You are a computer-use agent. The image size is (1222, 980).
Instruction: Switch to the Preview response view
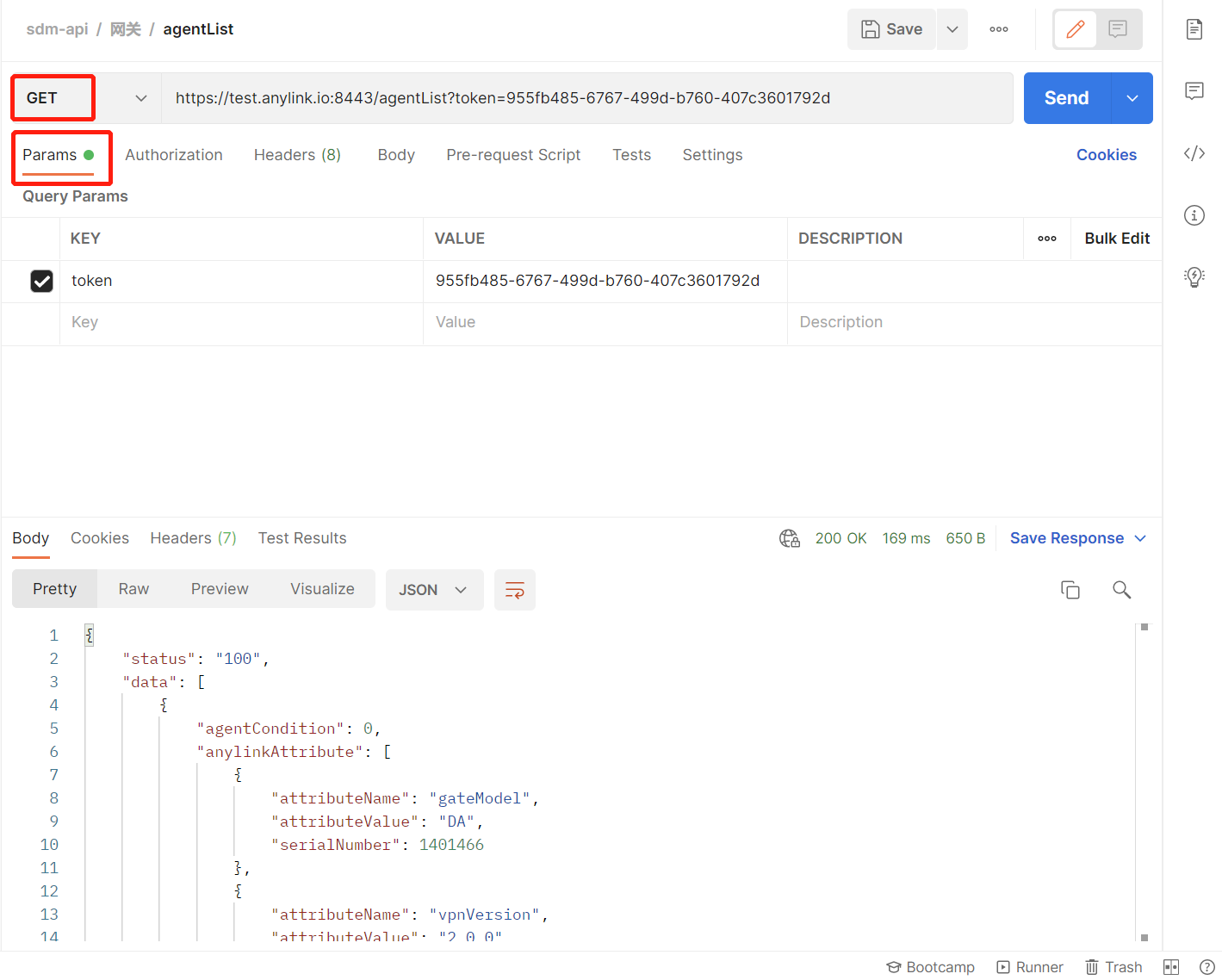220,589
